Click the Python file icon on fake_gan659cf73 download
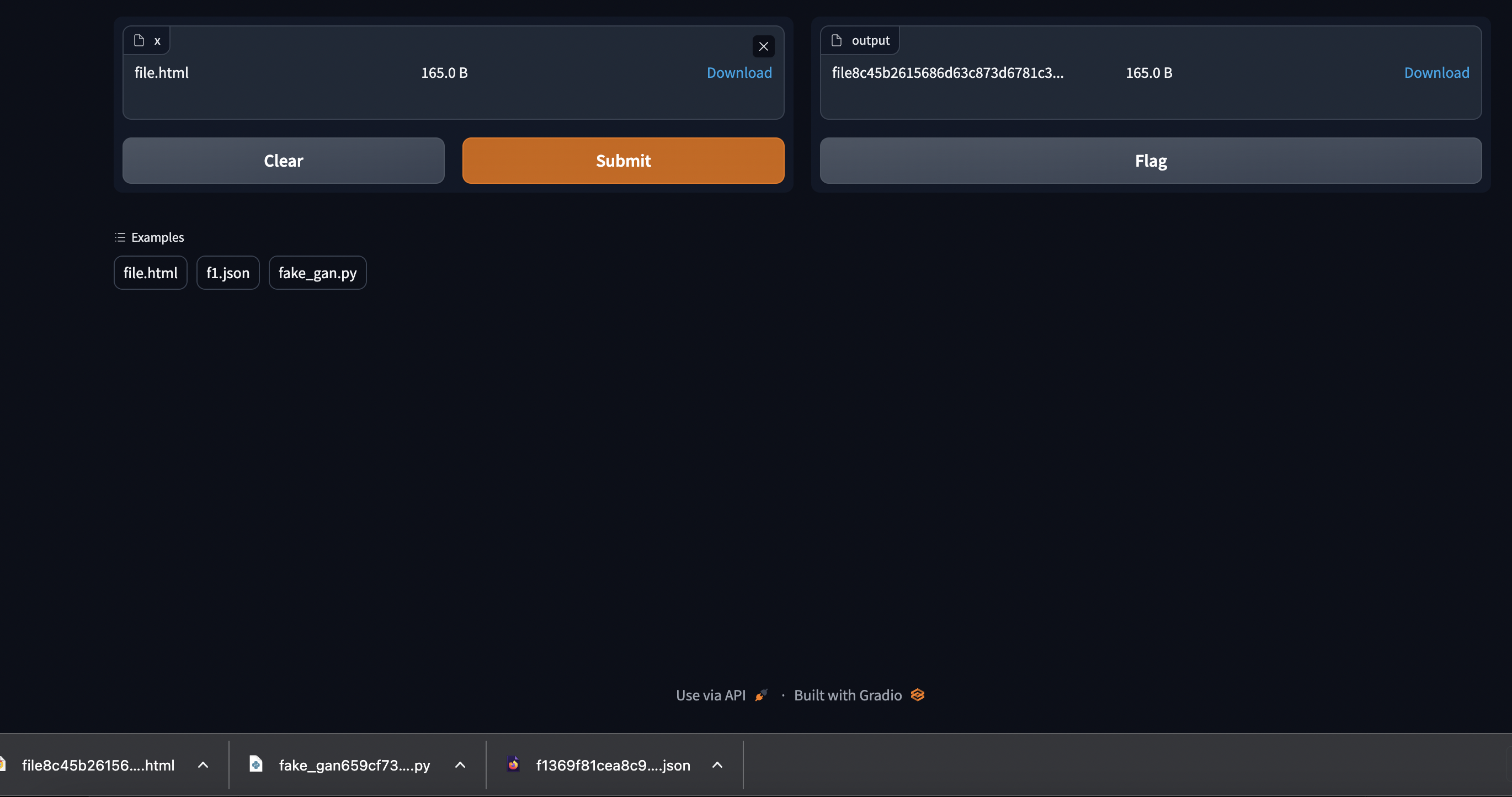Screen dimensions: 1512x797 pyautogui.click(x=256, y=764)
